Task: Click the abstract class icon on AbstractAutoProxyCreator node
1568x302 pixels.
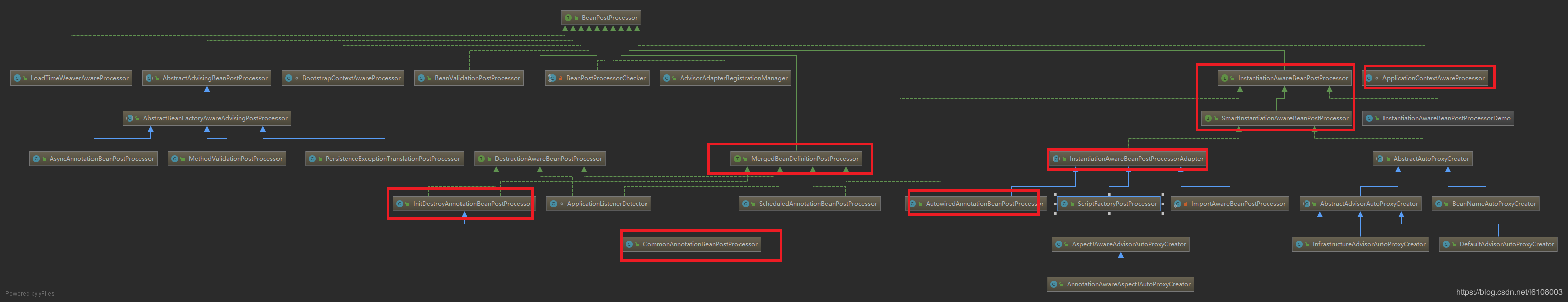Action: coord(1380,159)
